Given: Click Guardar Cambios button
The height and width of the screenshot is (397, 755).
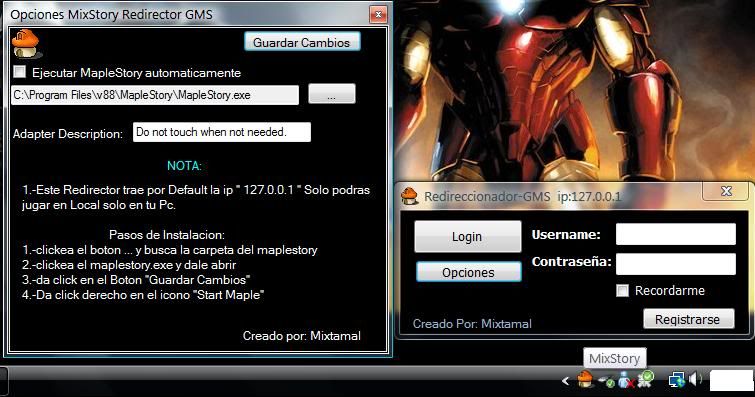Looking at the screenshot, I should pyautogui.click(x=302, y=42).
